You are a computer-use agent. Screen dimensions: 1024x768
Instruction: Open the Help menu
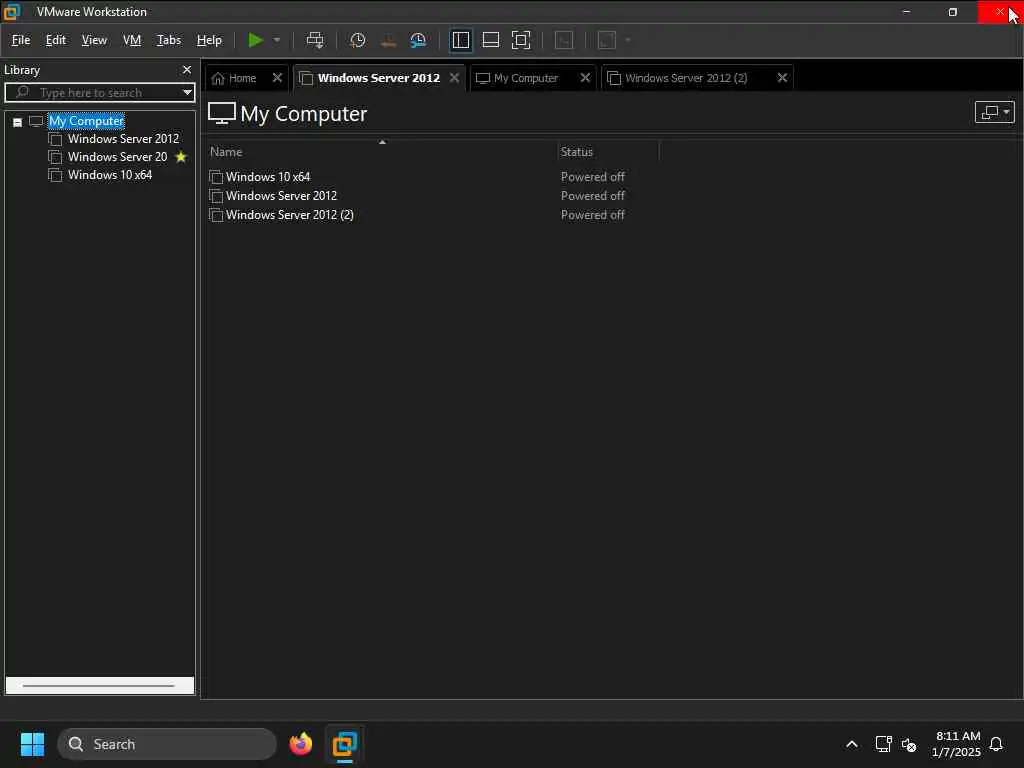pos(209,40)
